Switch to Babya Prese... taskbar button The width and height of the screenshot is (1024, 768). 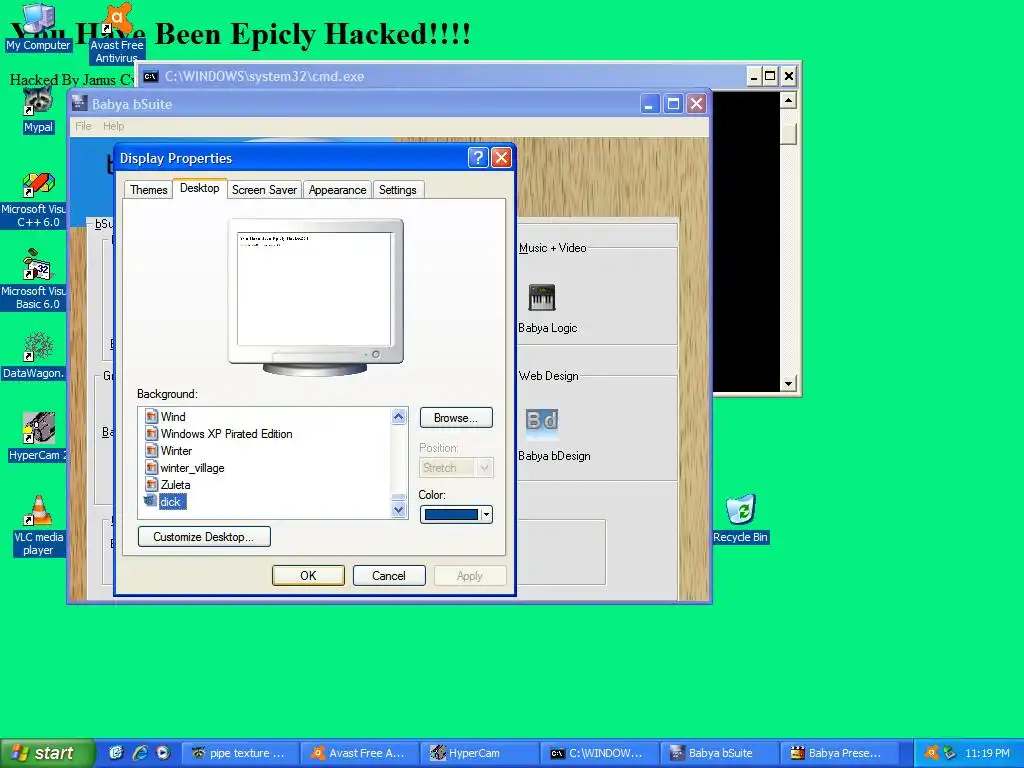[839, 753]
